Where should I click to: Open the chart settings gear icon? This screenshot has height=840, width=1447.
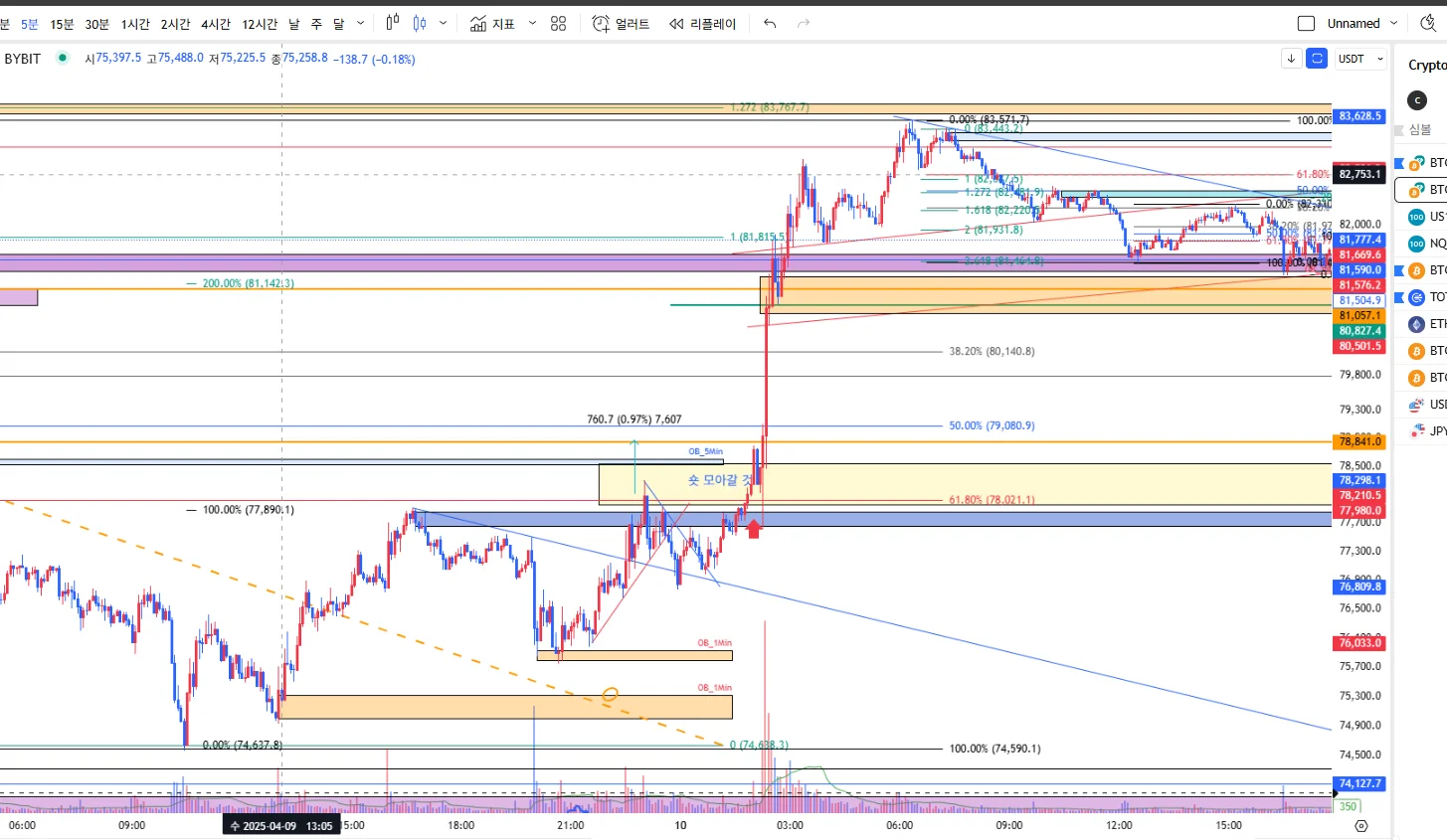[x=1361, y=826]
